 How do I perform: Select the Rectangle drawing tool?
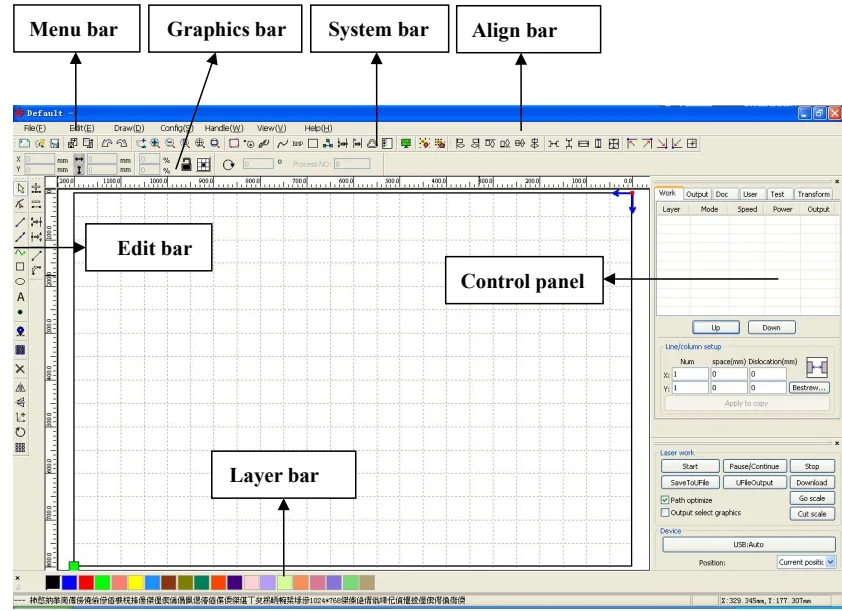[20, 266]
